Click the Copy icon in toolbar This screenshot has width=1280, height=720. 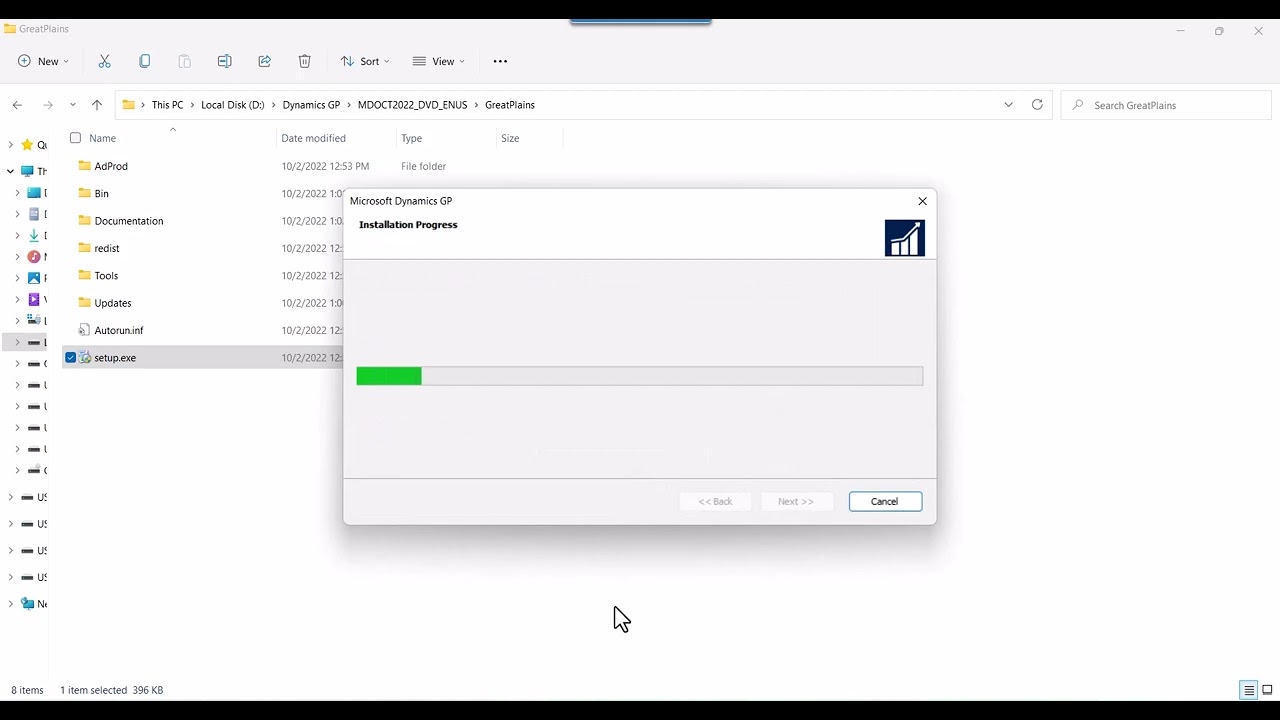click(x=144, y=61)
